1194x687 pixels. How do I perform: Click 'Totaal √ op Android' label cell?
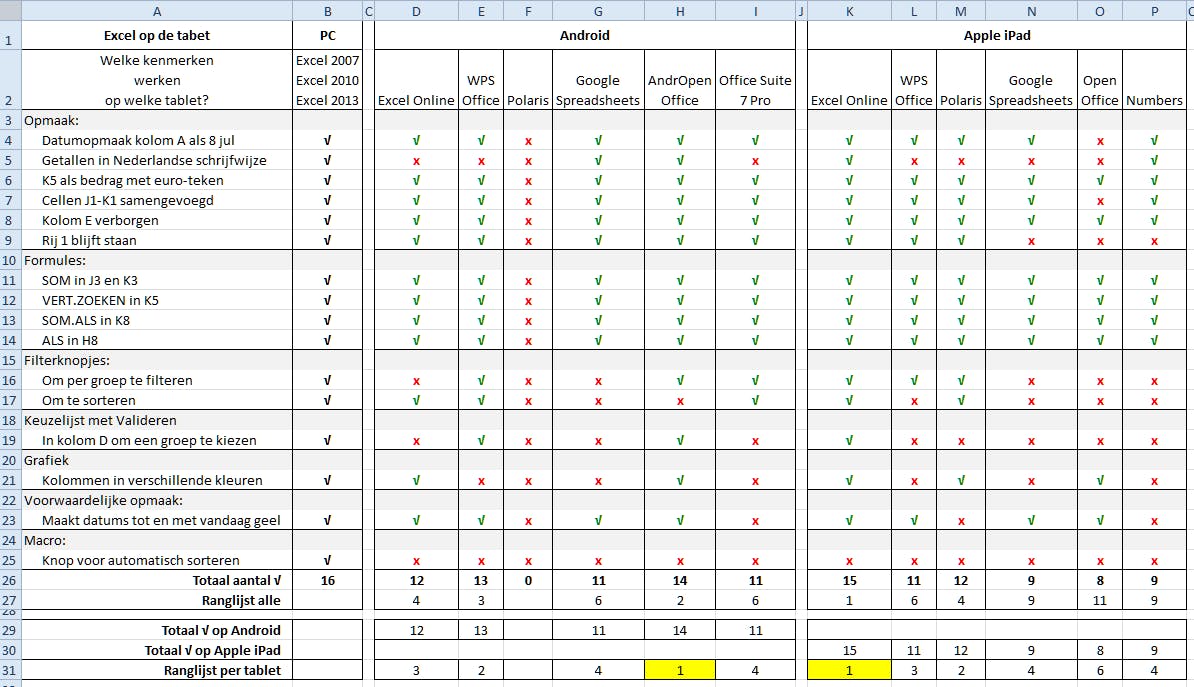[157, 630]
